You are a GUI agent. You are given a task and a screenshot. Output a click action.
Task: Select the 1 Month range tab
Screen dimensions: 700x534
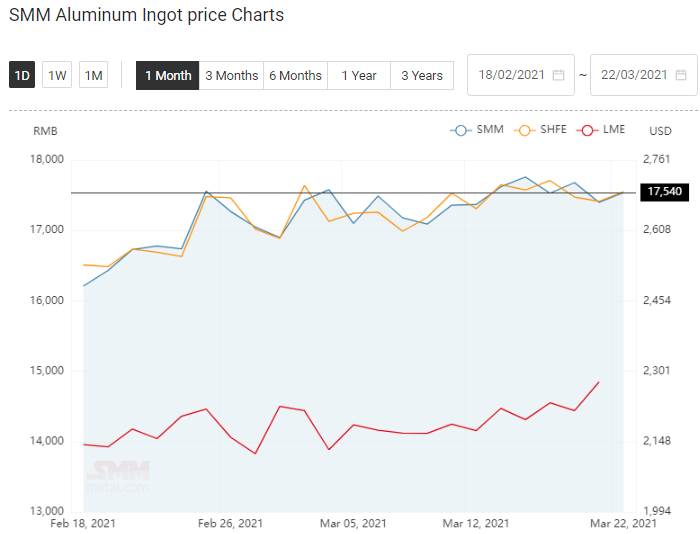167,75
